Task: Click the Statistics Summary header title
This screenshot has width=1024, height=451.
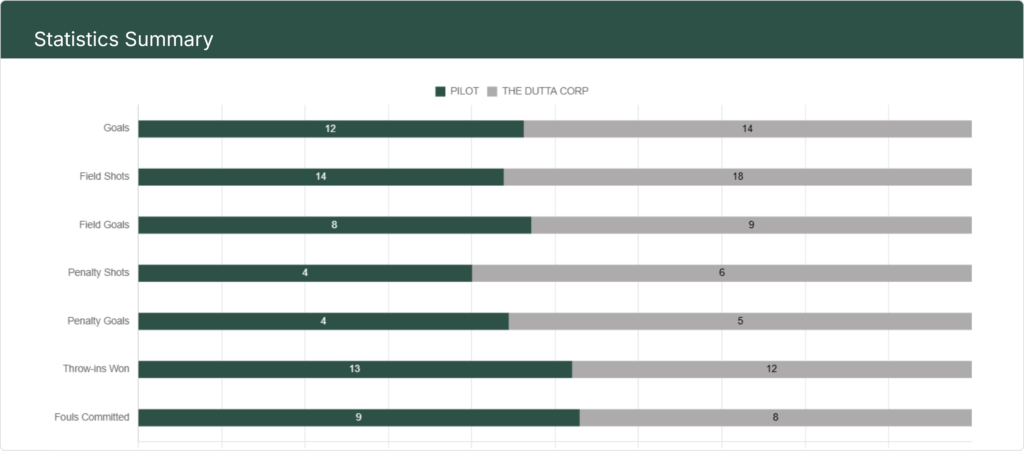Action: coord(123,39)
